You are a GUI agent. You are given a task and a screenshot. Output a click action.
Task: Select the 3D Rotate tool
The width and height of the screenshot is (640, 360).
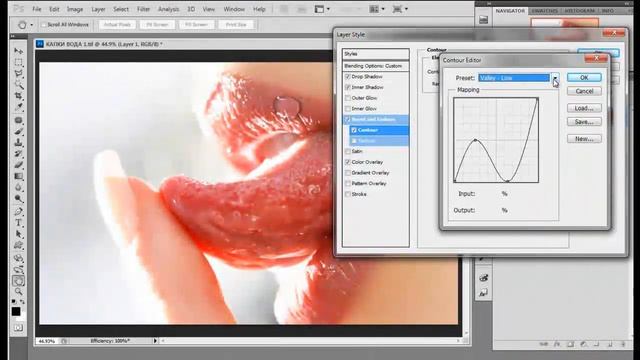pyautogui.click(x=18, y=259)
